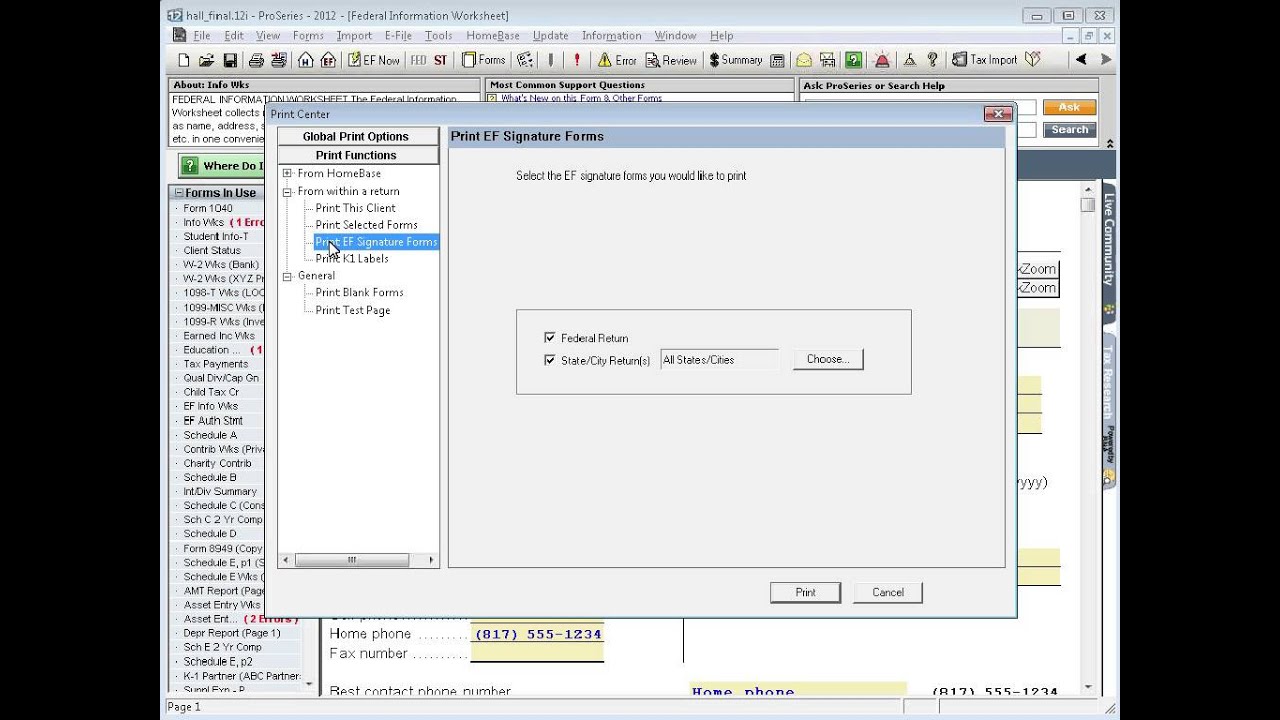This screenshot has height=720, width=1280.
Task: Open the Summary dollar icon
Action: (x=736, y=60)
